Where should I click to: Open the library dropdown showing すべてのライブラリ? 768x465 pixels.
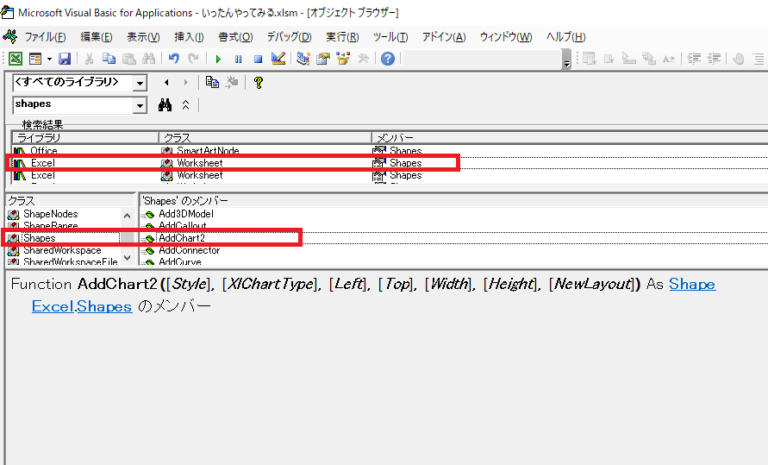pos(139,83)
